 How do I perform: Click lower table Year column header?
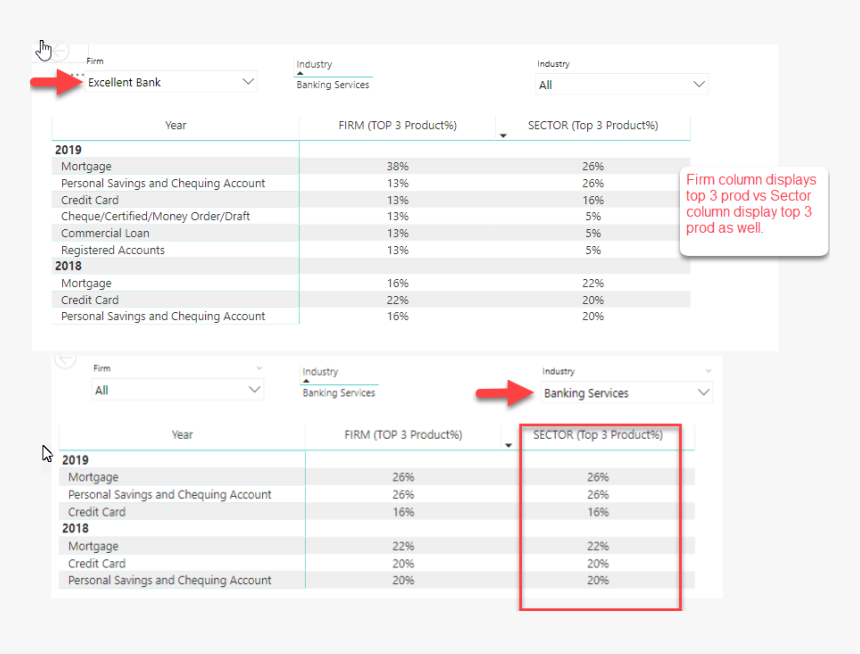[x=182, y=435]
